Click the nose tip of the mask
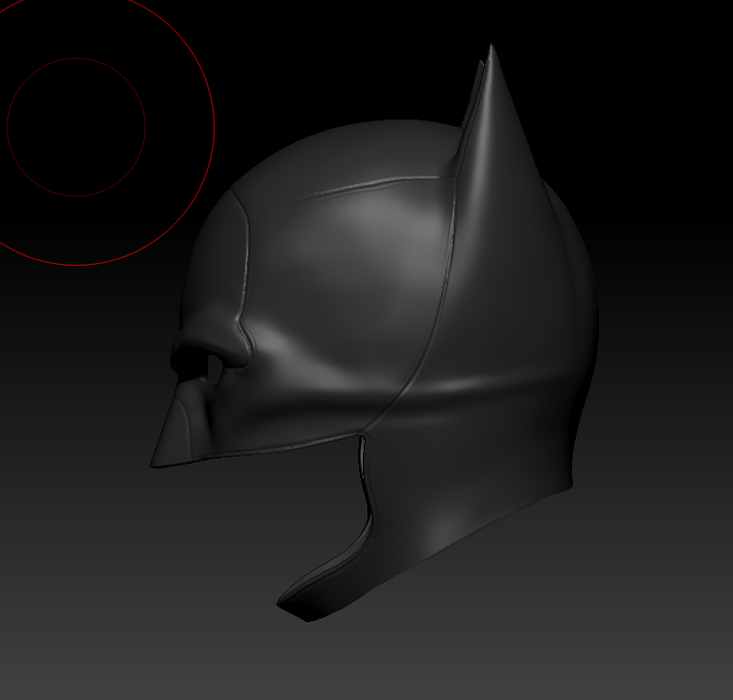Screen dimensions: 733x700 157,462
